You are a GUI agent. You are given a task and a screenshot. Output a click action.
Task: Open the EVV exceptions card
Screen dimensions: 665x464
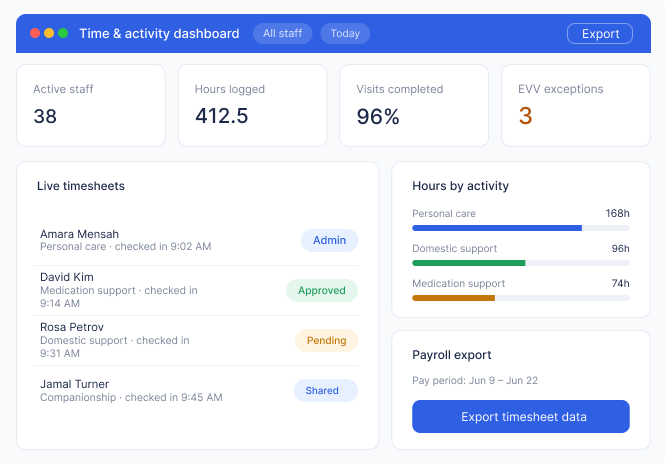(x=576, y=106)
